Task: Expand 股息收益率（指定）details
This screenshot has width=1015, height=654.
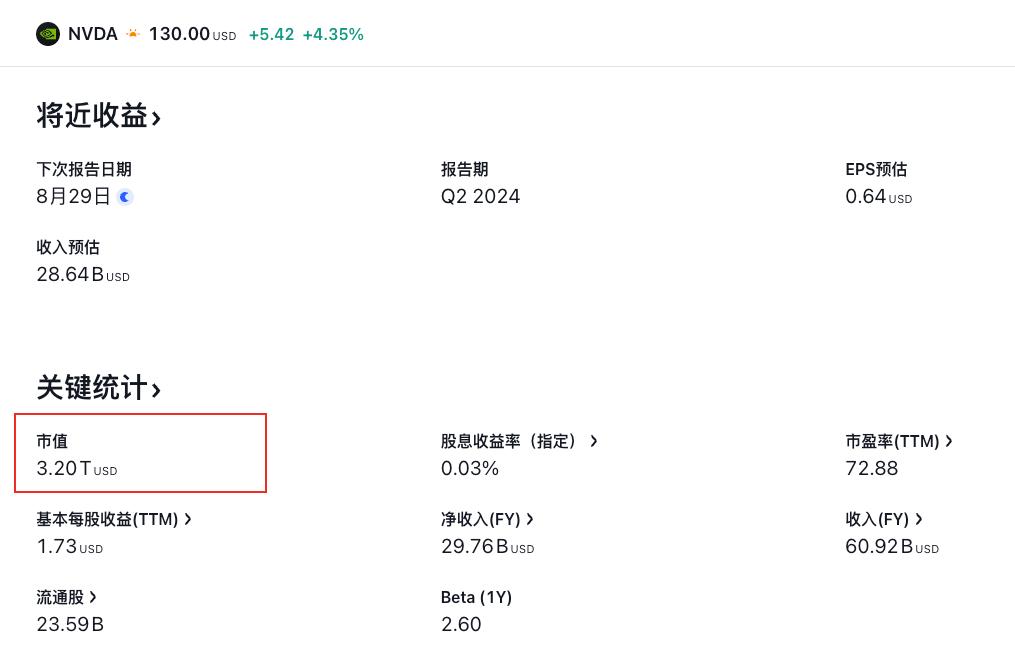Action: [519, 441]
